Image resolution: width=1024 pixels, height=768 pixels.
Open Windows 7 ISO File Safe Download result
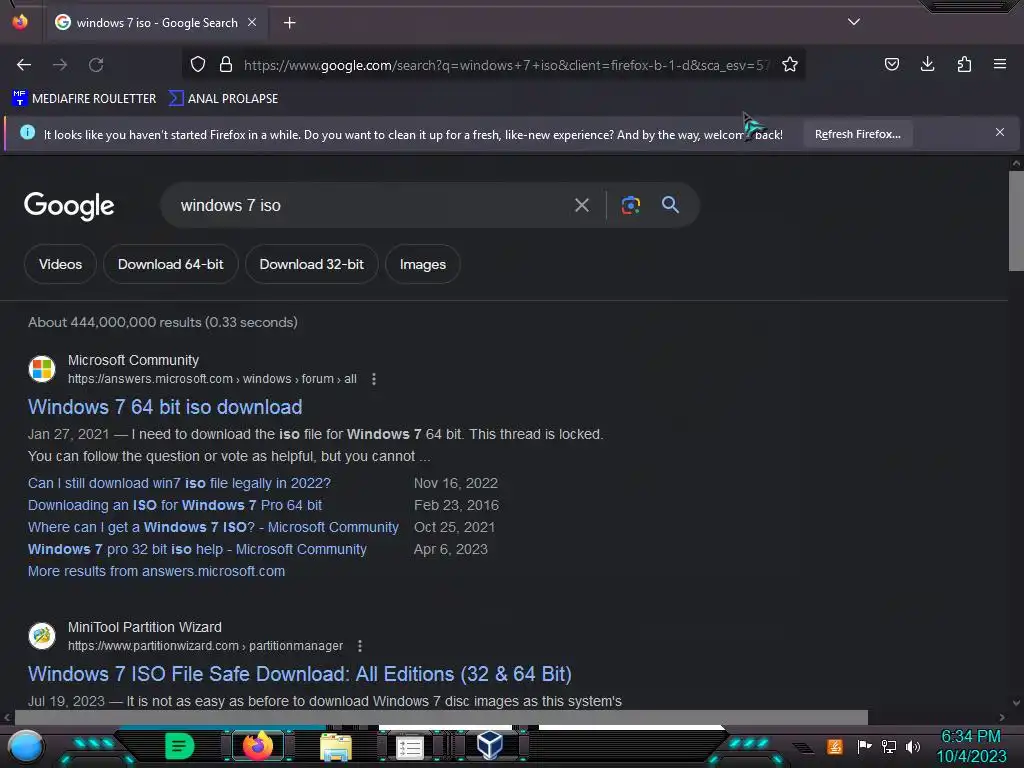point(300,673)
